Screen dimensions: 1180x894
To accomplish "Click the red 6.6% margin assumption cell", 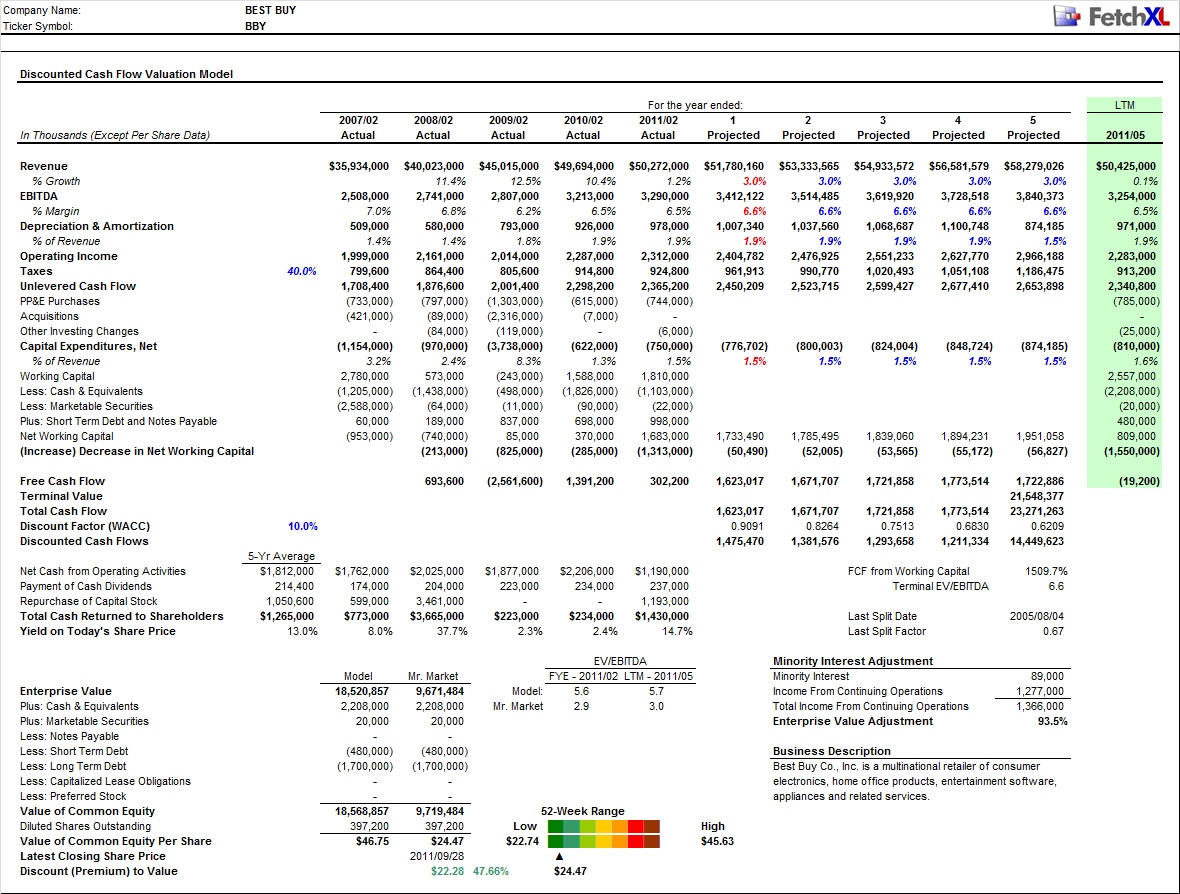I will pos(755,211).
